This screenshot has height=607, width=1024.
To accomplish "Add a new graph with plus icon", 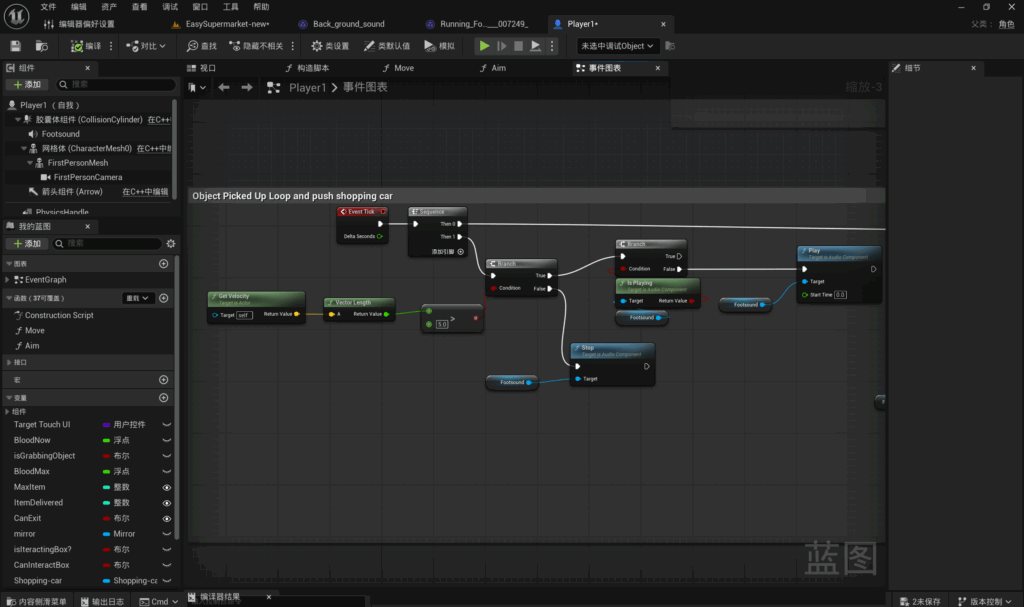I will [x=164, y=263].
